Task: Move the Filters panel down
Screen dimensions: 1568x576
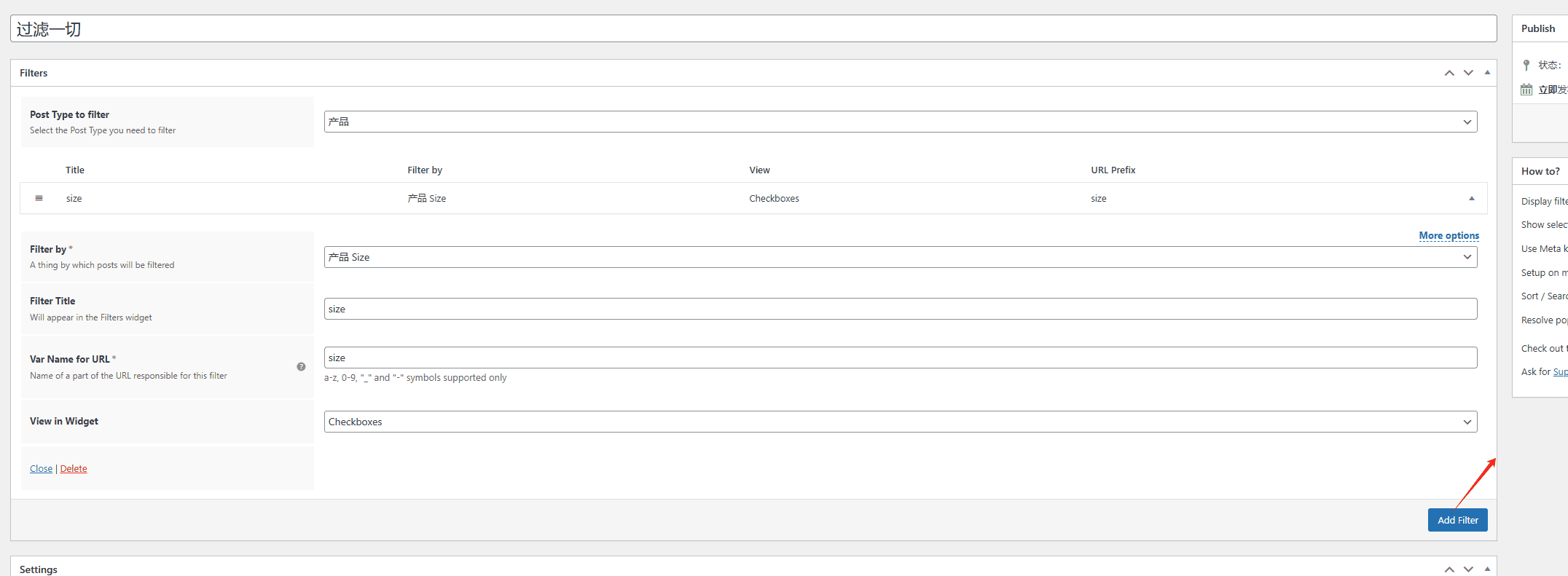Action: (x=1468, y=73)
